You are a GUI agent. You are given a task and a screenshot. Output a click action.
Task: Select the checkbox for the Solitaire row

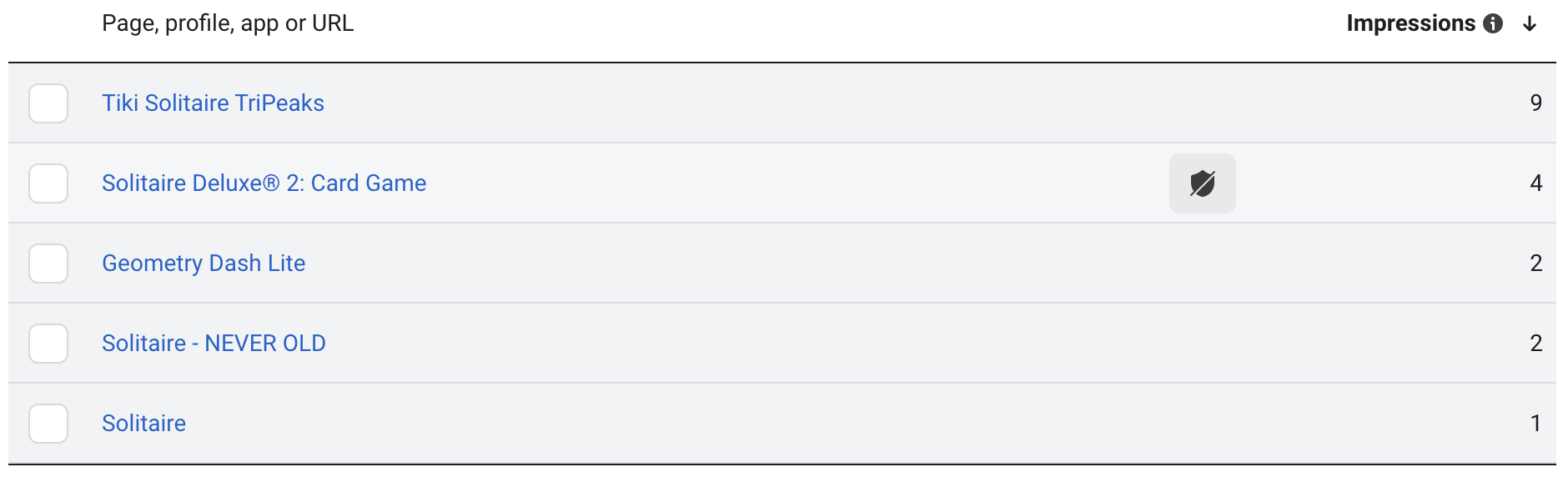coord(48,424)
